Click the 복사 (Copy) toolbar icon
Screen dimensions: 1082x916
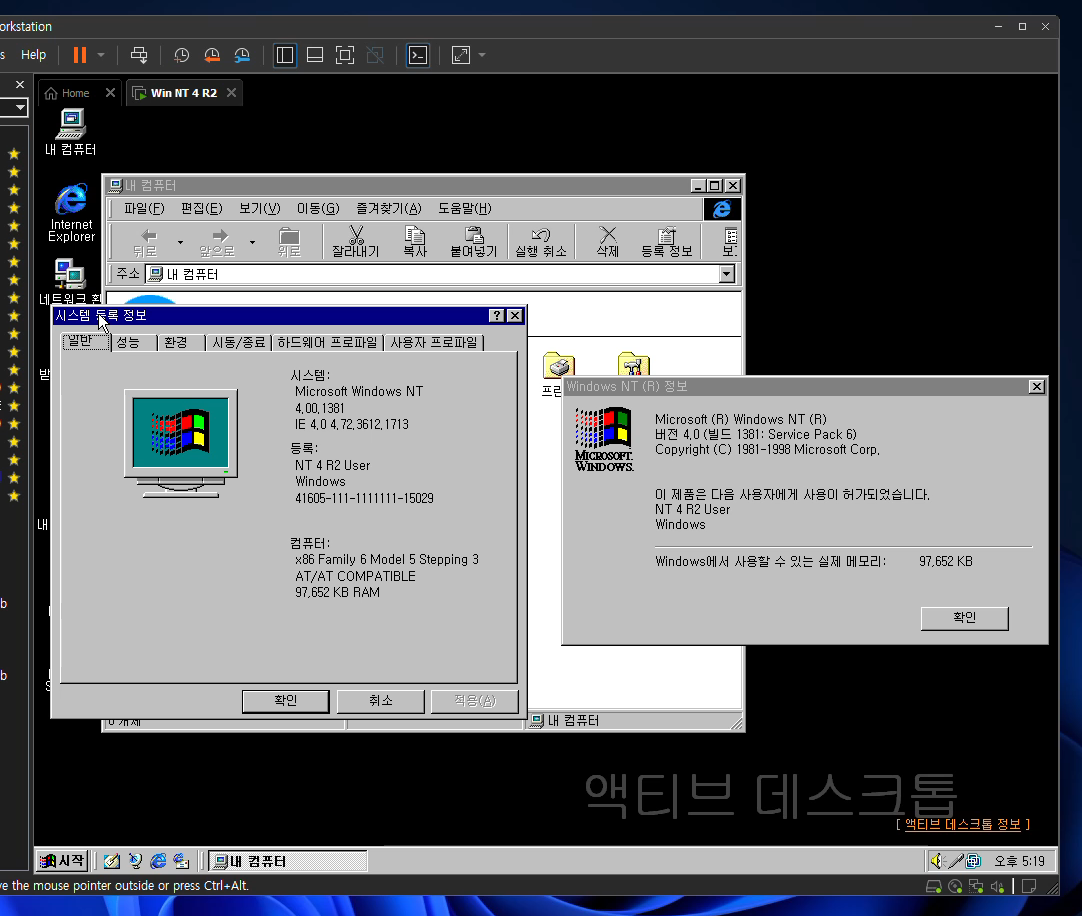[415, 242]
